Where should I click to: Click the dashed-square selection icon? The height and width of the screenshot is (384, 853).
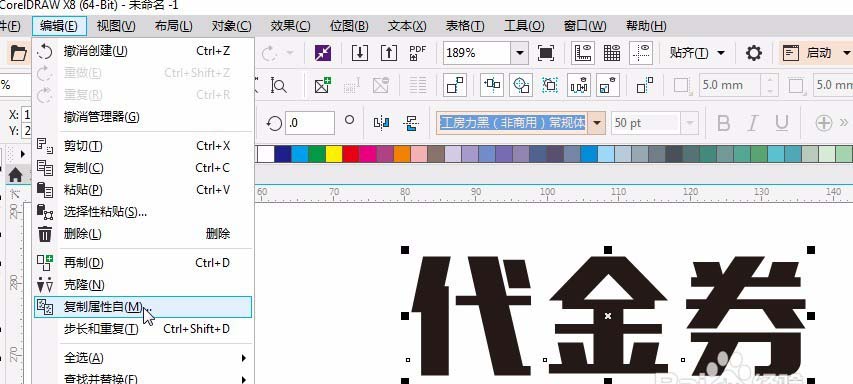coord(550,85)
